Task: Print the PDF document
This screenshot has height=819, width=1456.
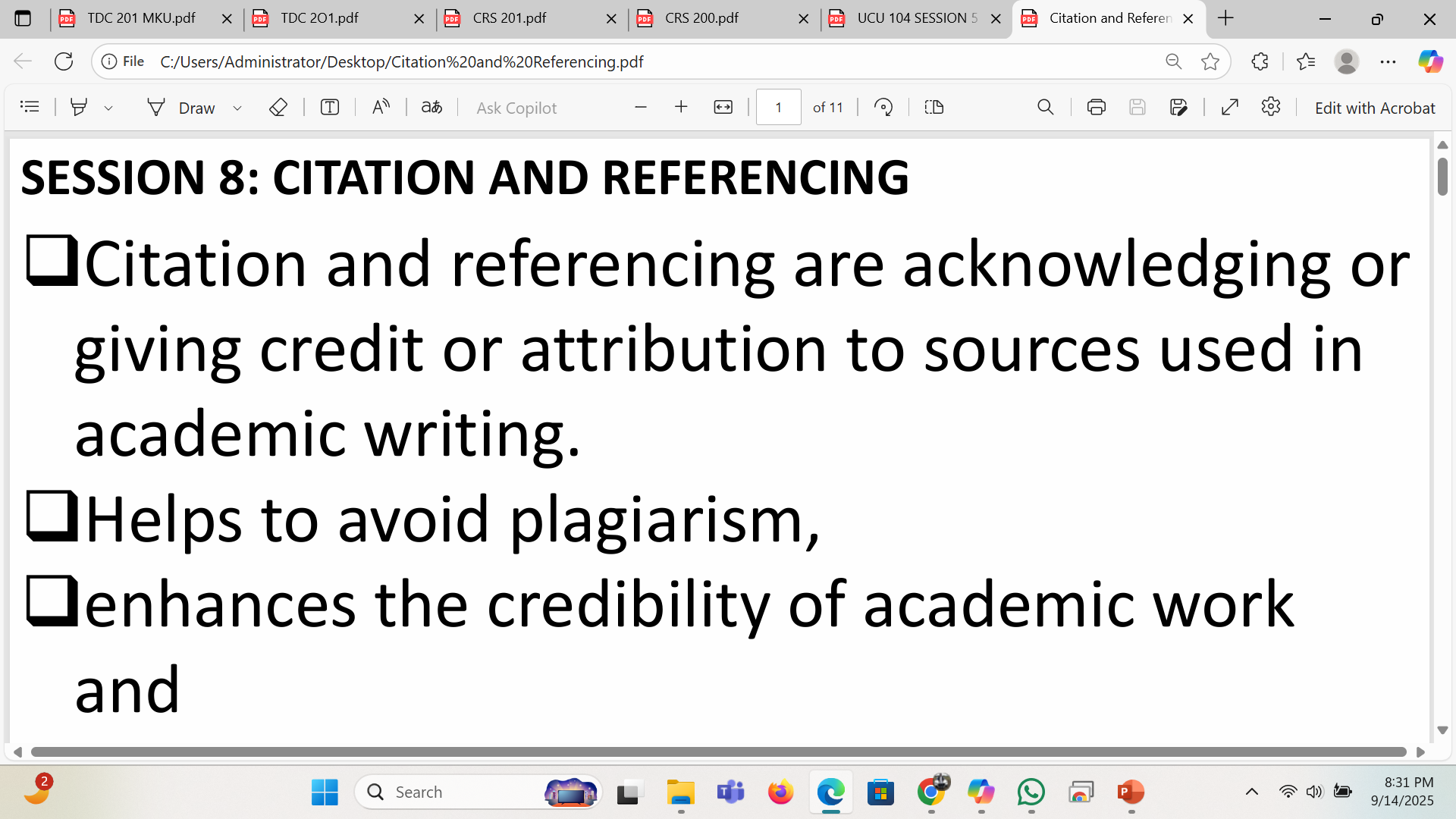Action: pyautogui.click(x=1096, y=107)
